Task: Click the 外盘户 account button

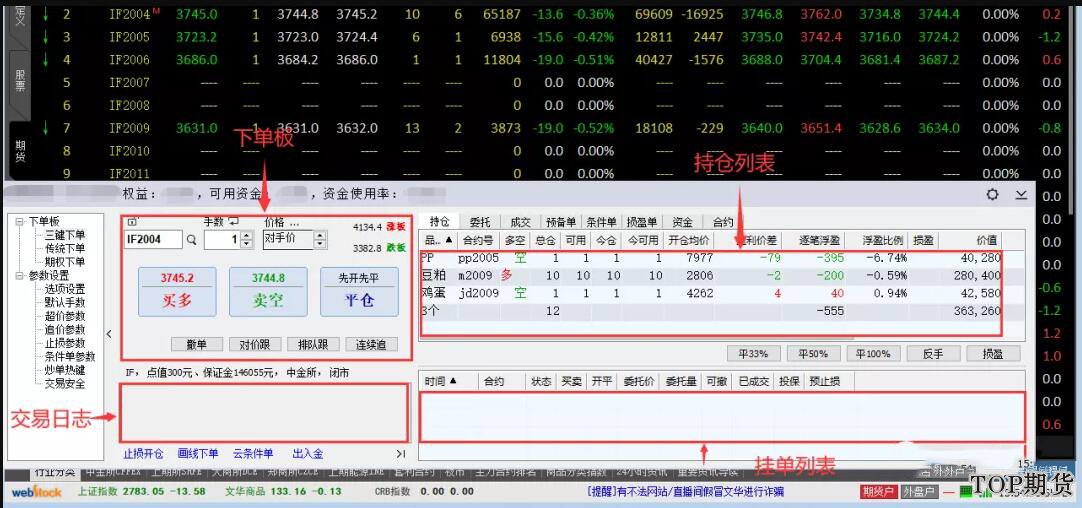Action: [x=920, y=492]
